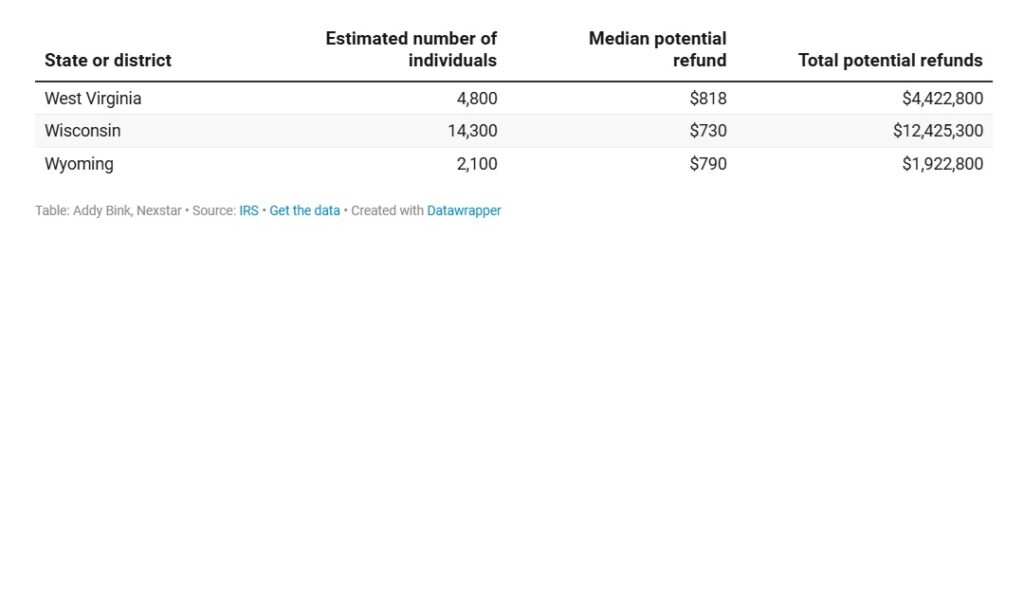Select the West Virginia row label

tap(93, 98)
